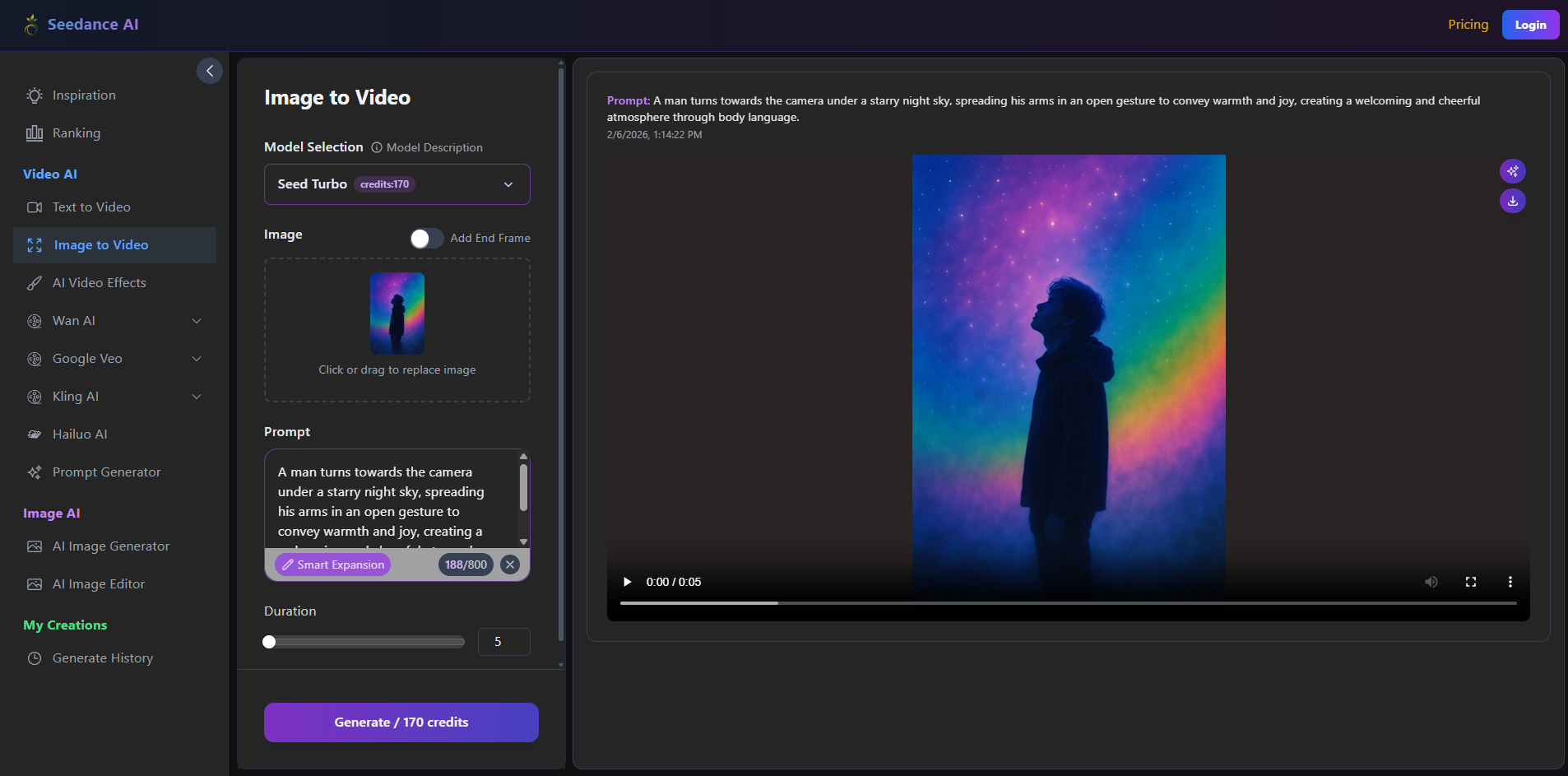Enter fullscreen mode on the video
Screen dimensions: 1568x776
coord(1471,582)
